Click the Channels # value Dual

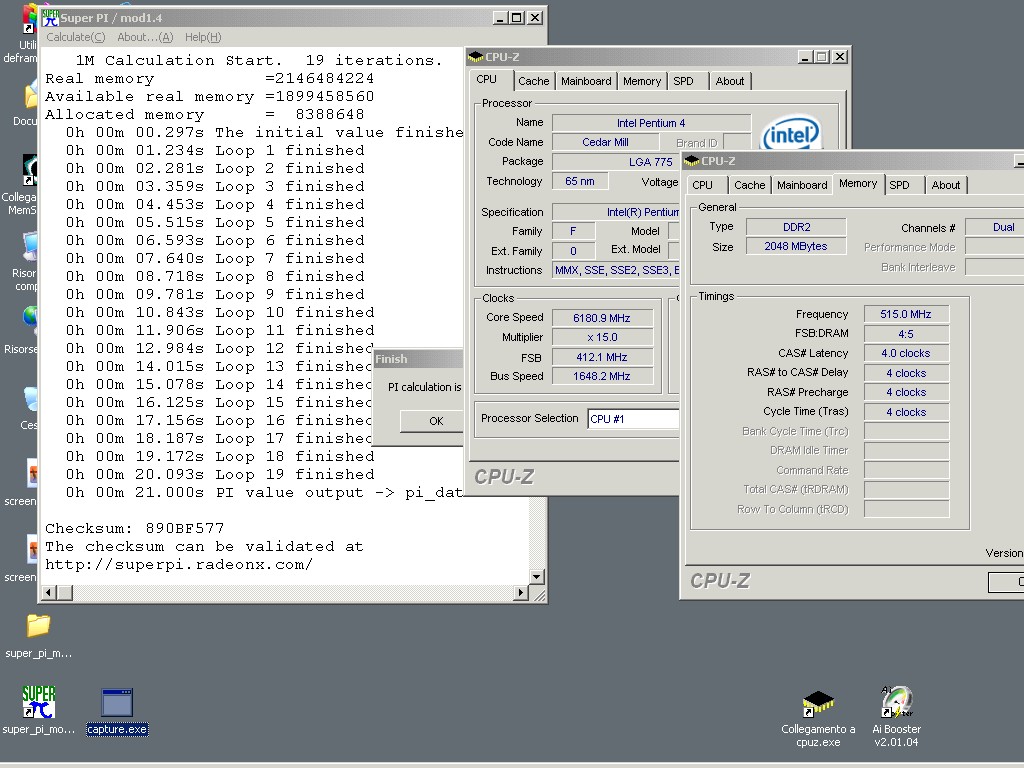tap(995, 227)
